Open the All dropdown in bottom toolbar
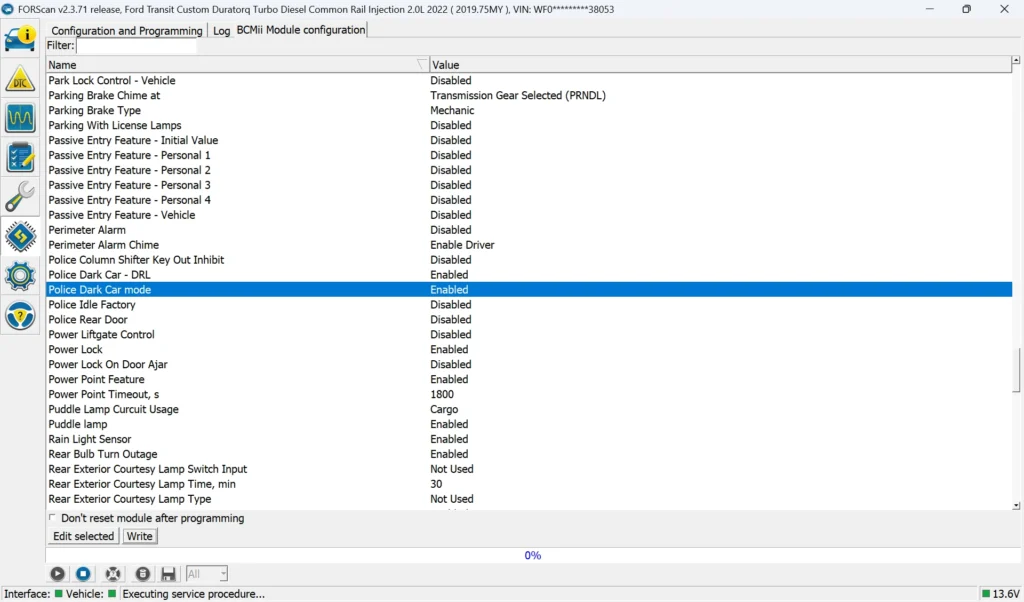This screenshot has height=602, width=1024. click(207, 574)
